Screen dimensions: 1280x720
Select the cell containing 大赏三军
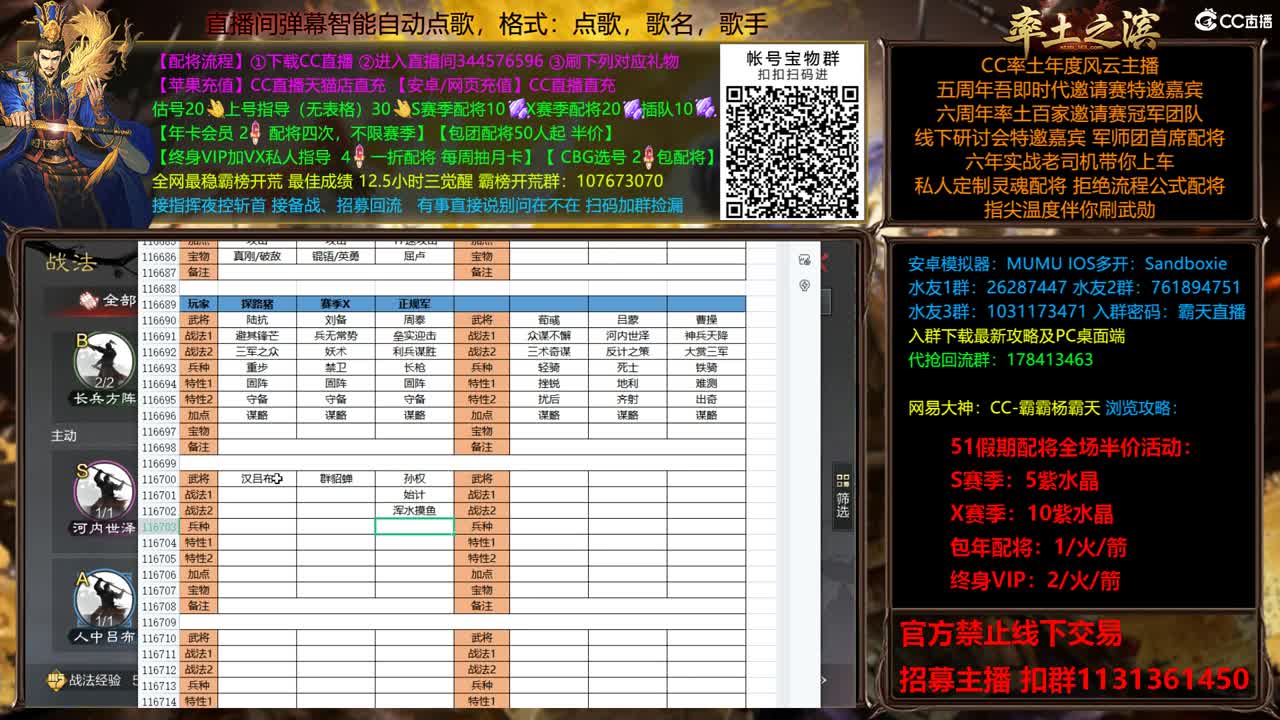tap(706, 351)
